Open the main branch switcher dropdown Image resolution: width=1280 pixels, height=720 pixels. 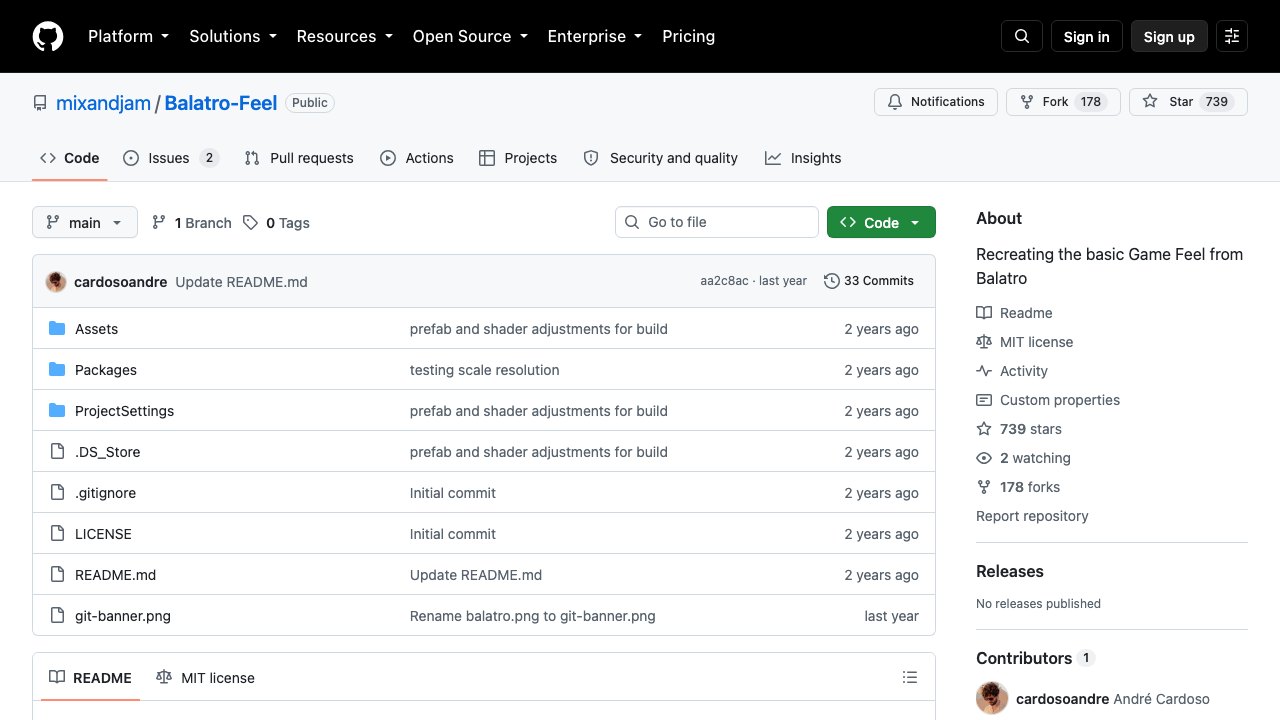coord(85,223)
